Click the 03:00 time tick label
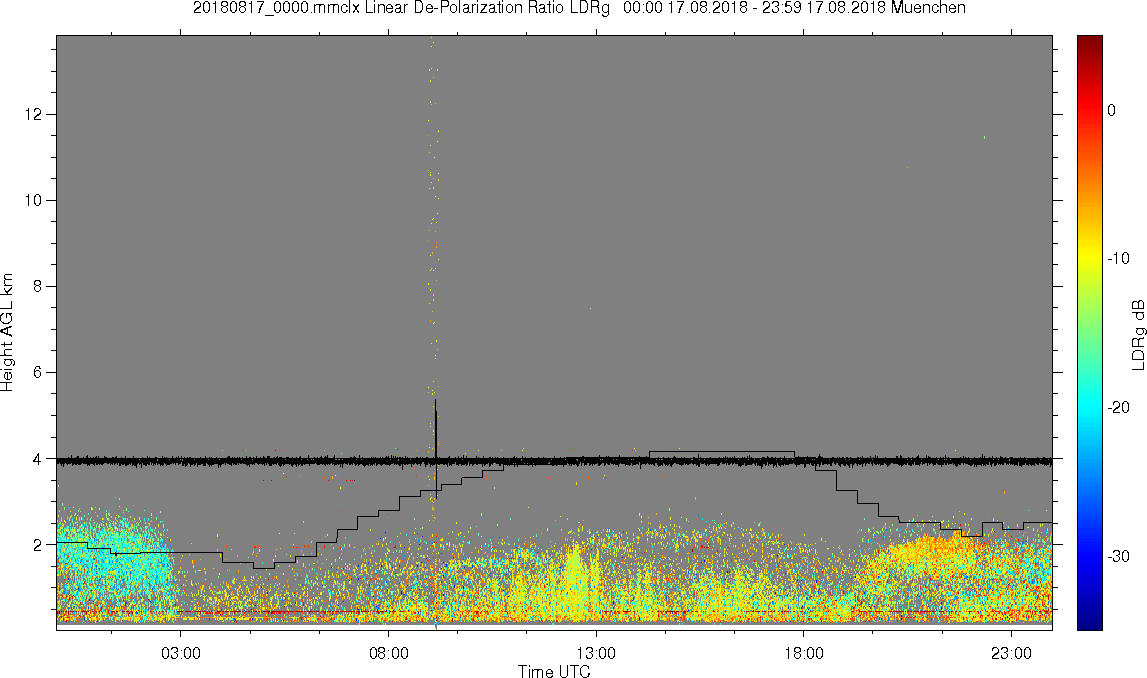 [x=181, y=652]
